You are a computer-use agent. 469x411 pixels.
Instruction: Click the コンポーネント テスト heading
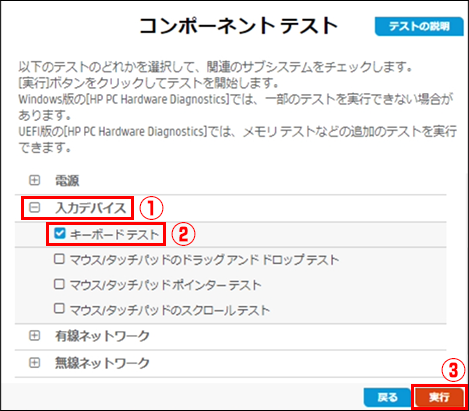(x=239, y=26)
